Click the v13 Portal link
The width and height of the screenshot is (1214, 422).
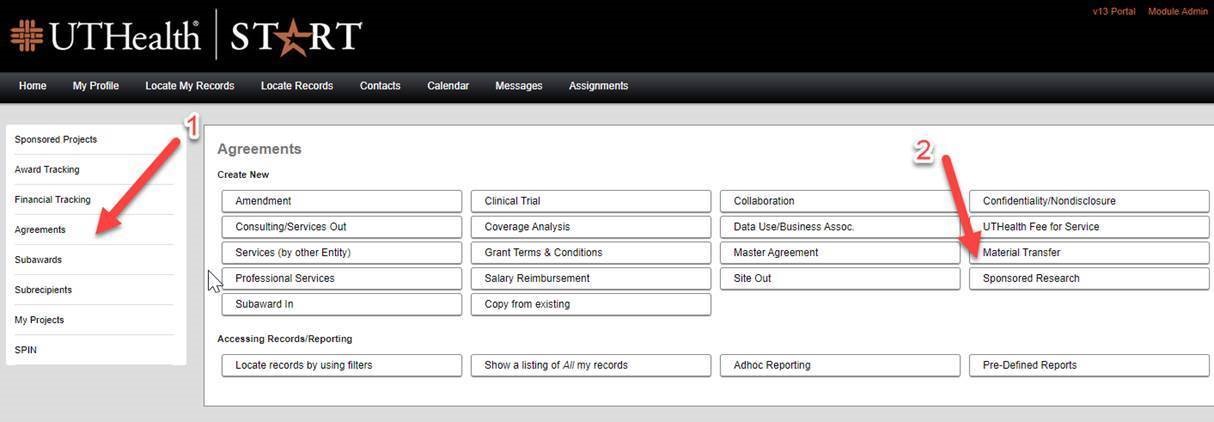[x=1114, y=11]
